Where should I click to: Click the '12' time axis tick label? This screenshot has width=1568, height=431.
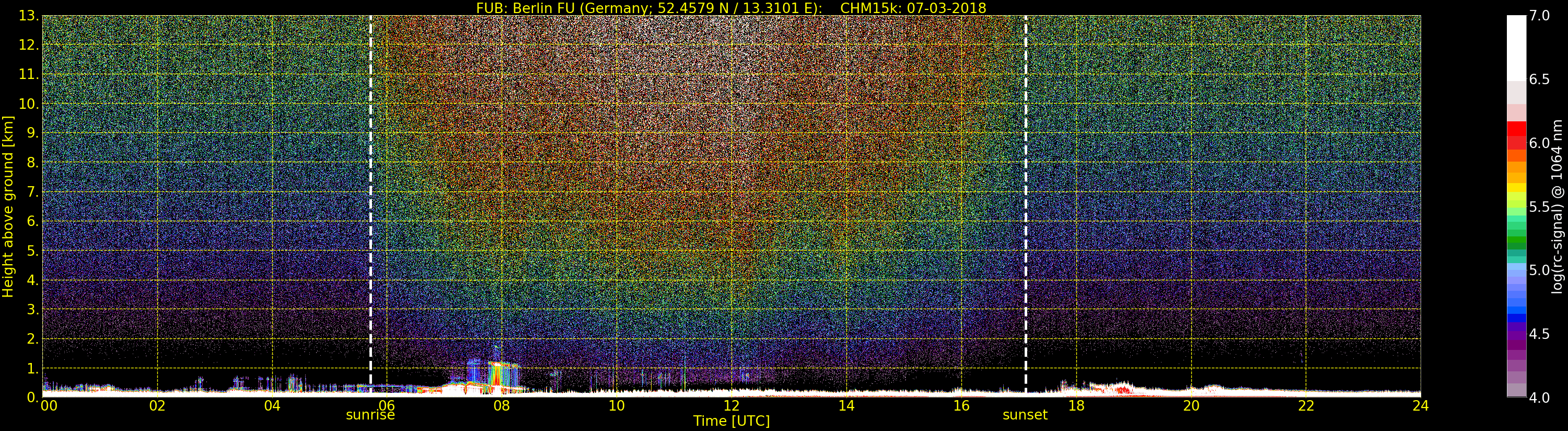731,405
